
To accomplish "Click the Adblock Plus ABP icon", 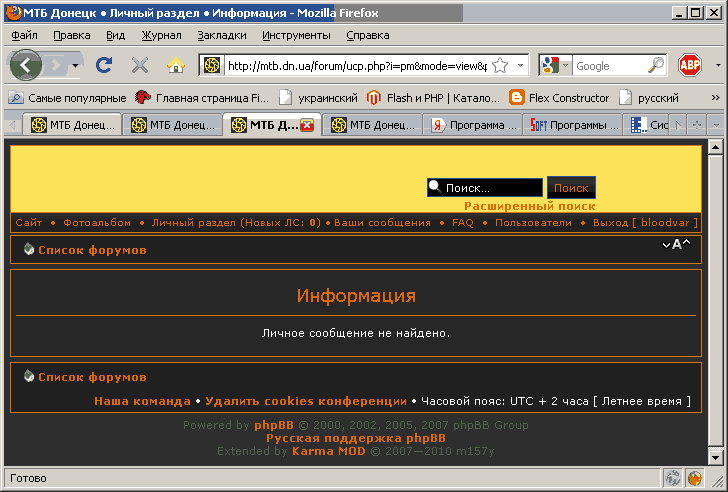I will pos(690,65).
